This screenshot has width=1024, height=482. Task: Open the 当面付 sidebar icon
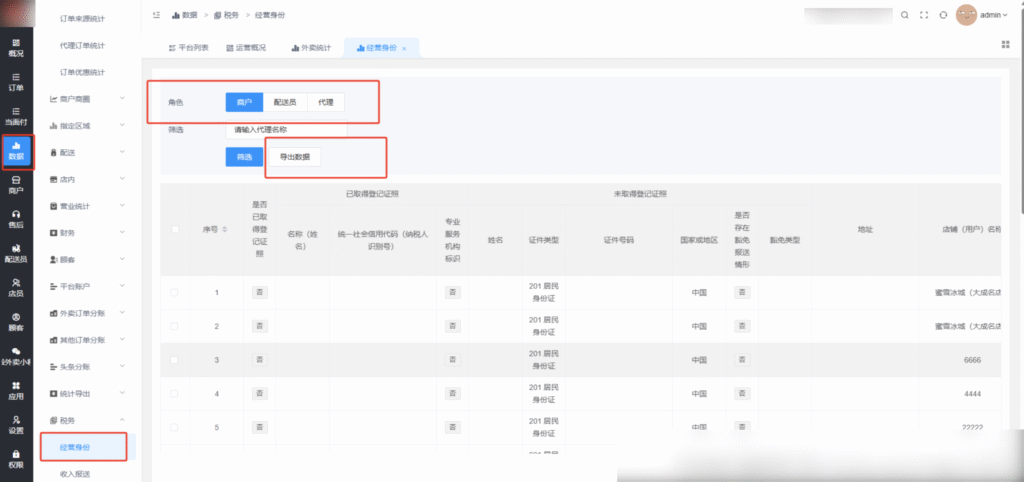16,116
